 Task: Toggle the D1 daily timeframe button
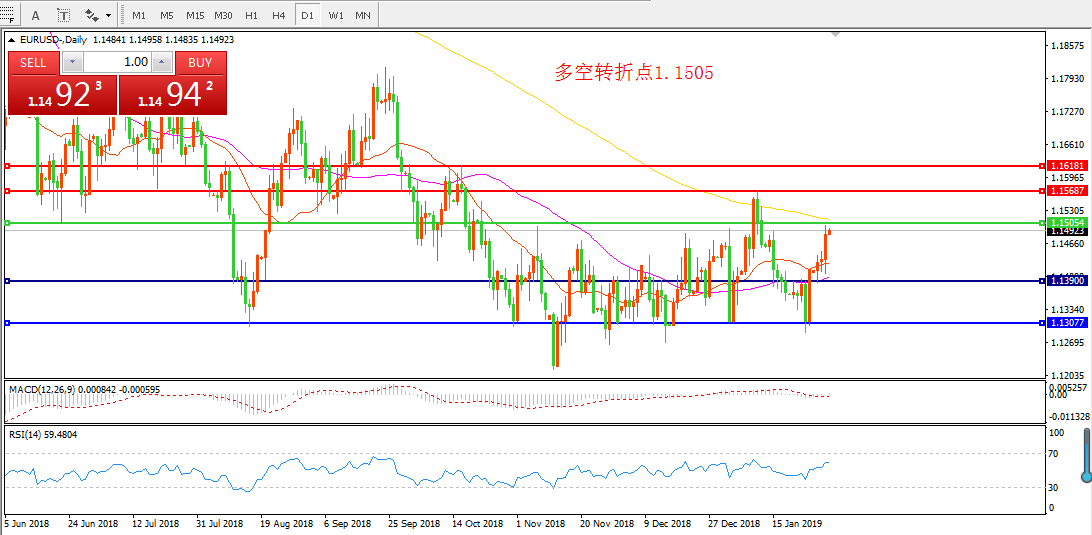[x=307, y=16]
